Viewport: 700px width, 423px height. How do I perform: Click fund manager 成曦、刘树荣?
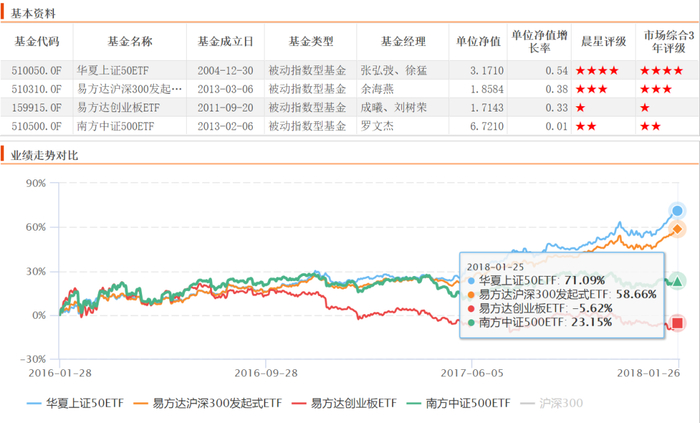(394, 108)
